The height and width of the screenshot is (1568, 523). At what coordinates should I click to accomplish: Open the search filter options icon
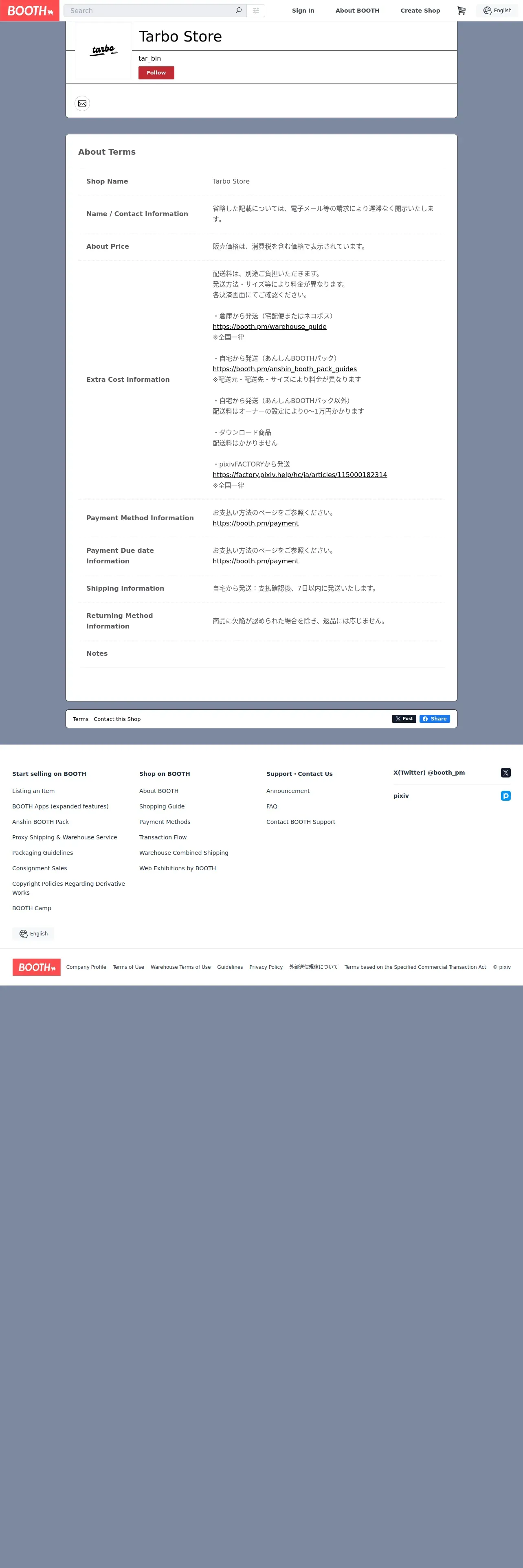[x=256, y=10]
